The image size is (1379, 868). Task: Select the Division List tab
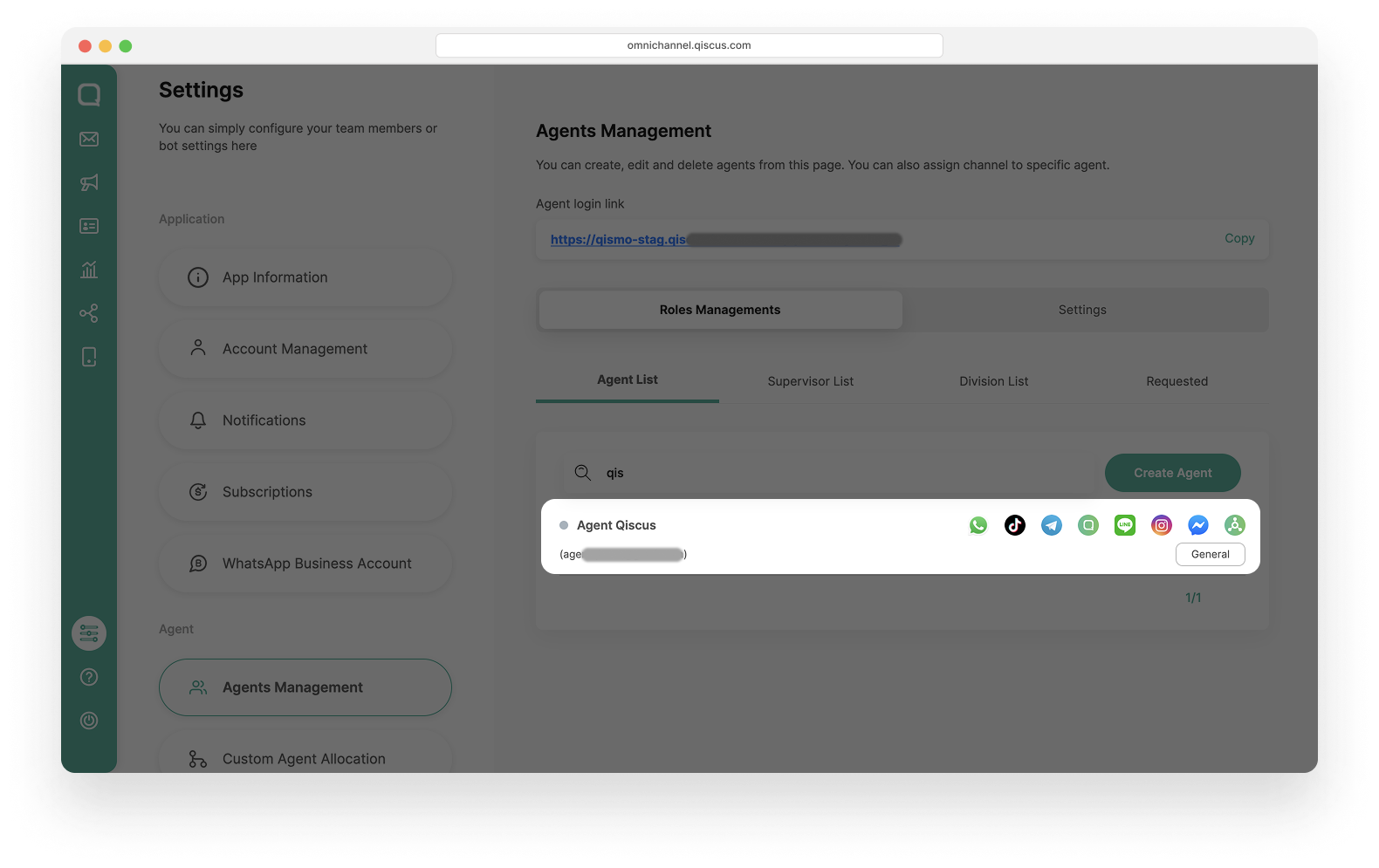coord(994,381)
